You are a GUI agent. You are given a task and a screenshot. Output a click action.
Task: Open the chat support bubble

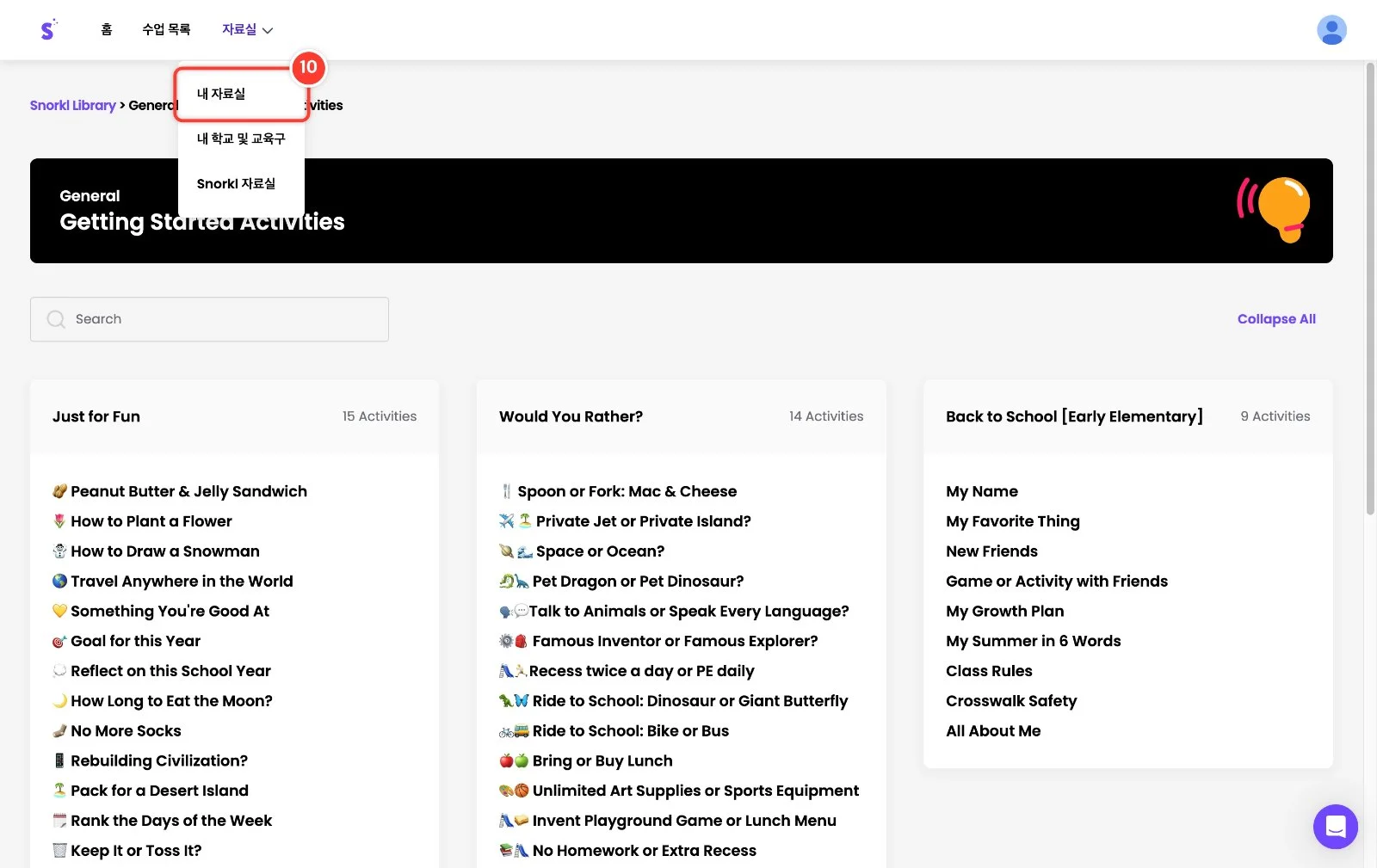coord(1335,827)
